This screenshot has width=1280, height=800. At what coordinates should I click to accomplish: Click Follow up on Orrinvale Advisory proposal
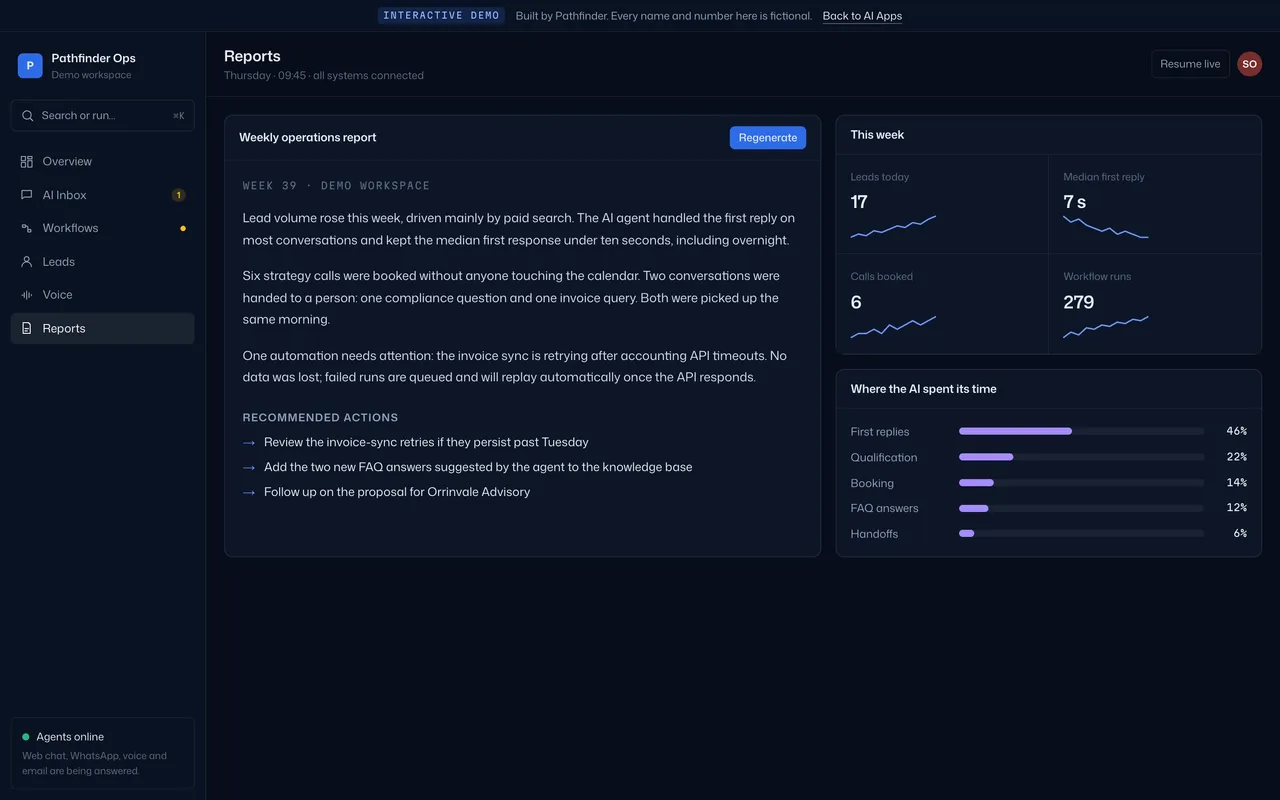coord(397,493)
